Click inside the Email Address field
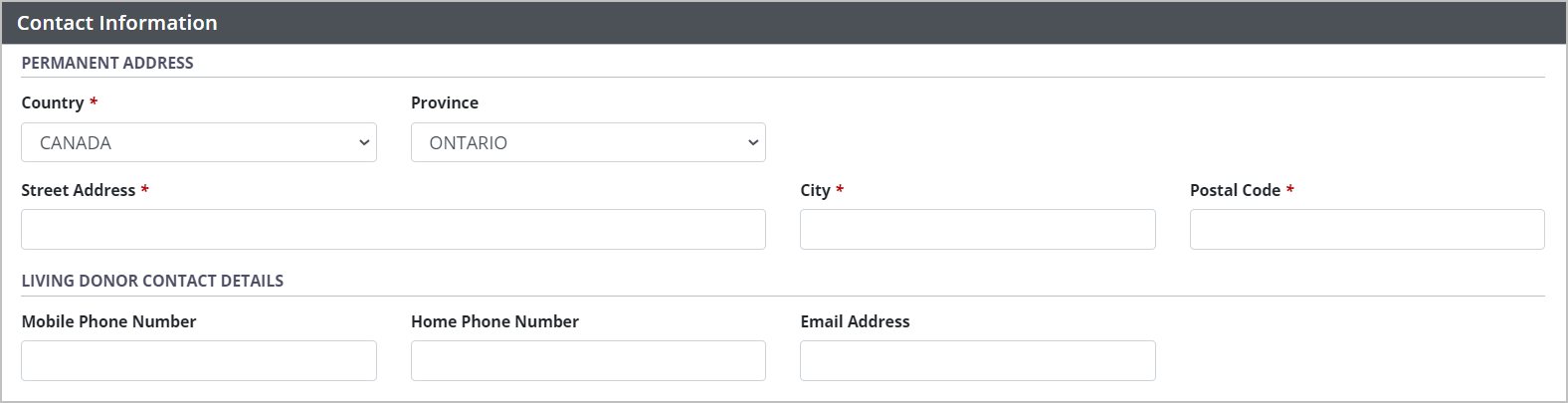1568x403 pixels. pos(977,360)
